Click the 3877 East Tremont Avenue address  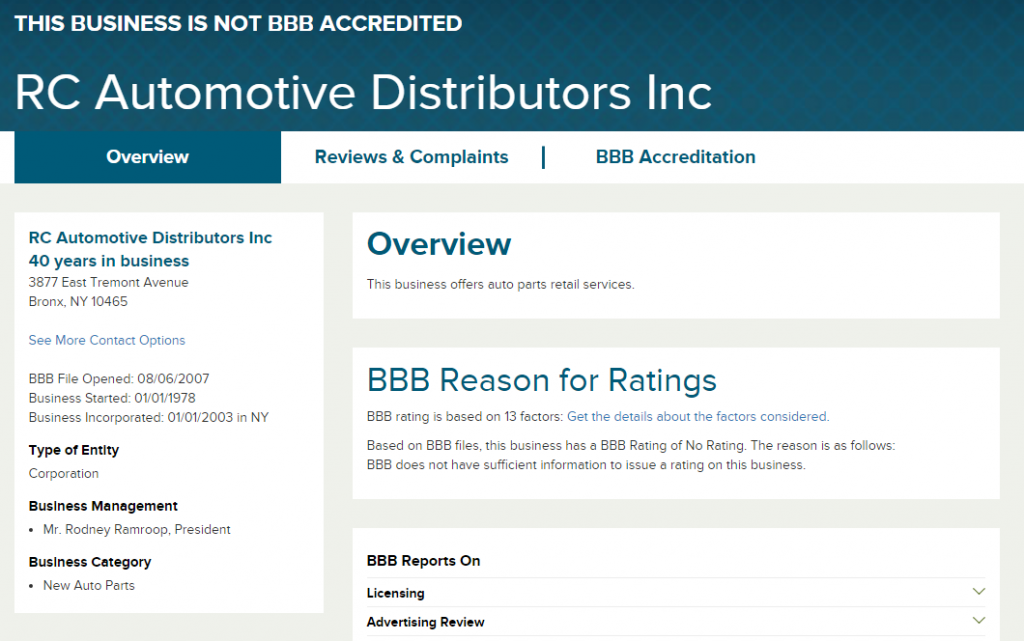pos(108,282)
